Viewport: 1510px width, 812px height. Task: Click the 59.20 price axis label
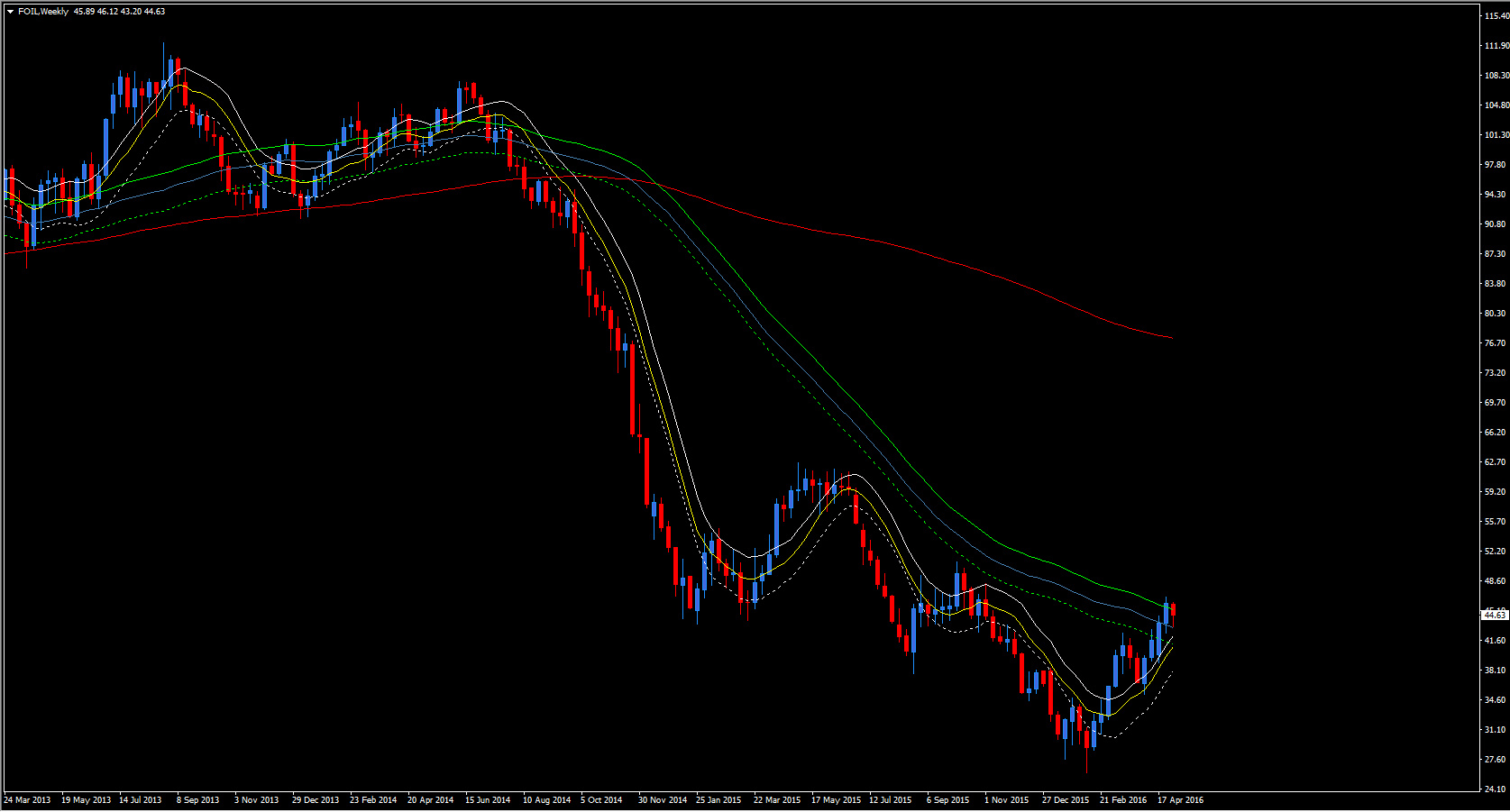click(x=1496, y=492)
